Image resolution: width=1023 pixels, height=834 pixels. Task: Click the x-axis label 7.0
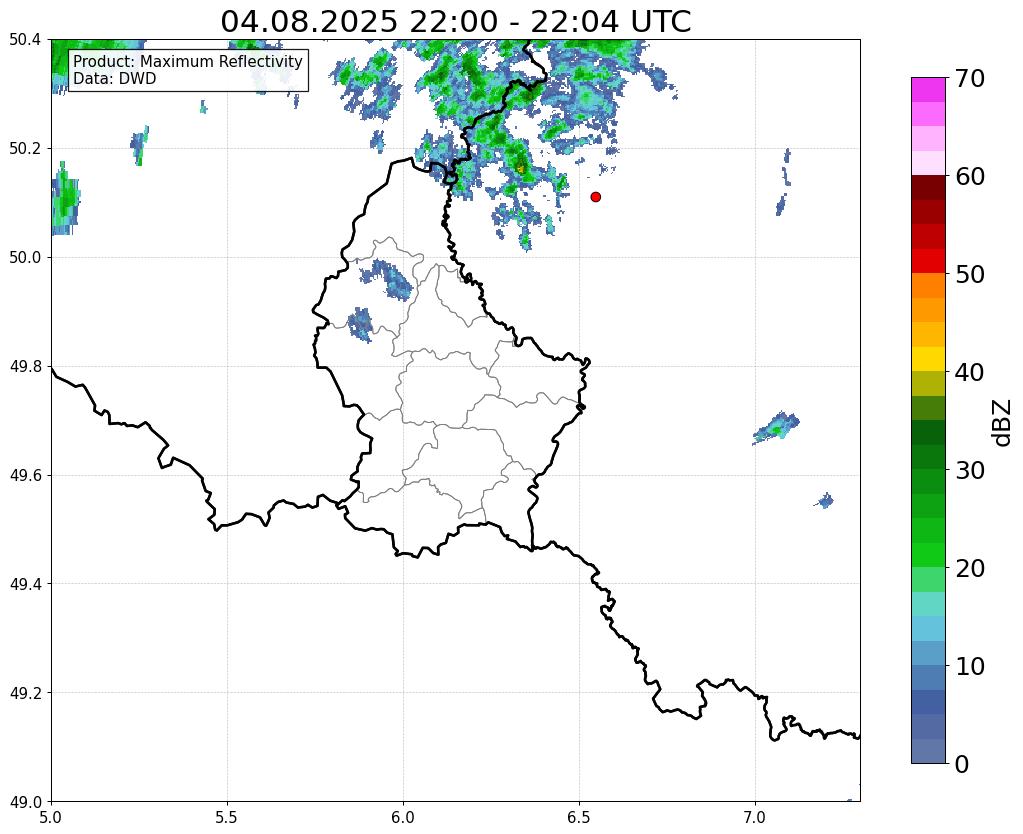pyautogui.click(x=755, y=818)
